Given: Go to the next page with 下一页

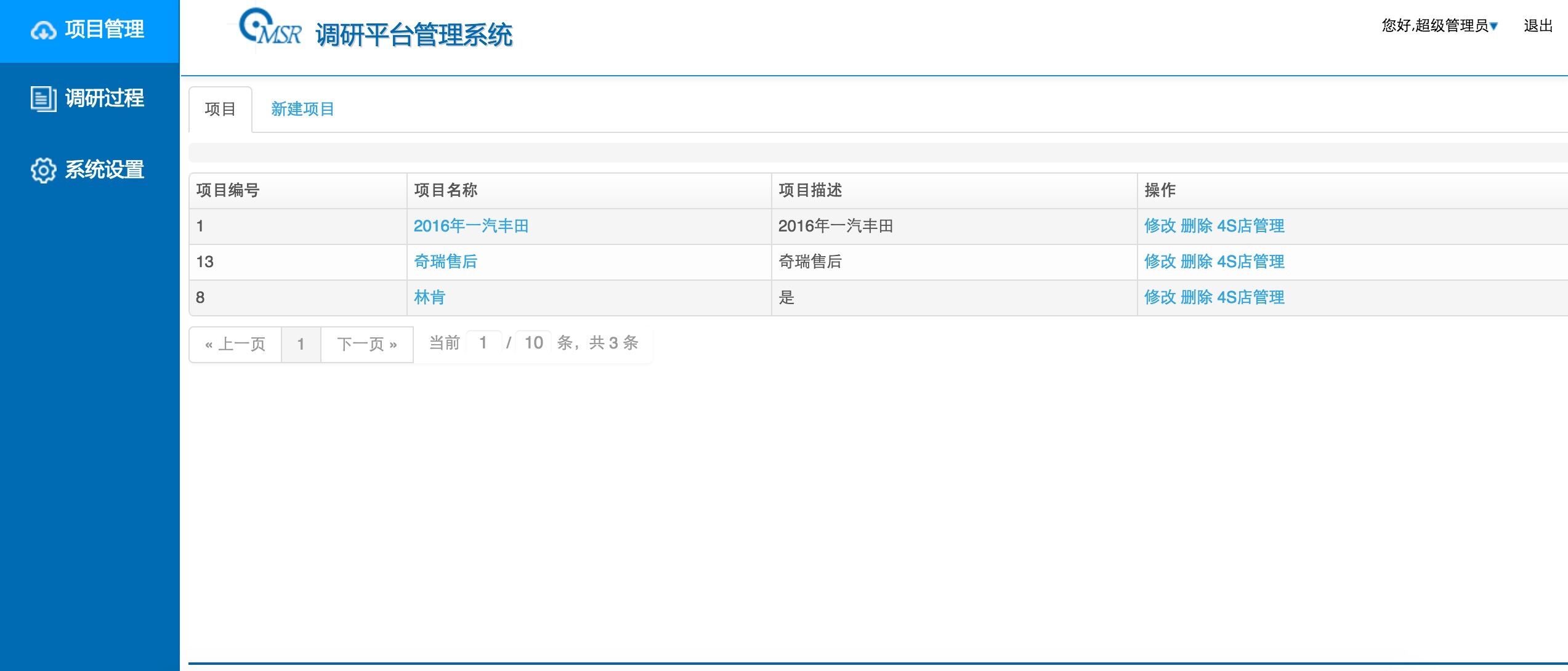Looking at the screenshot, I should (367, 344).
